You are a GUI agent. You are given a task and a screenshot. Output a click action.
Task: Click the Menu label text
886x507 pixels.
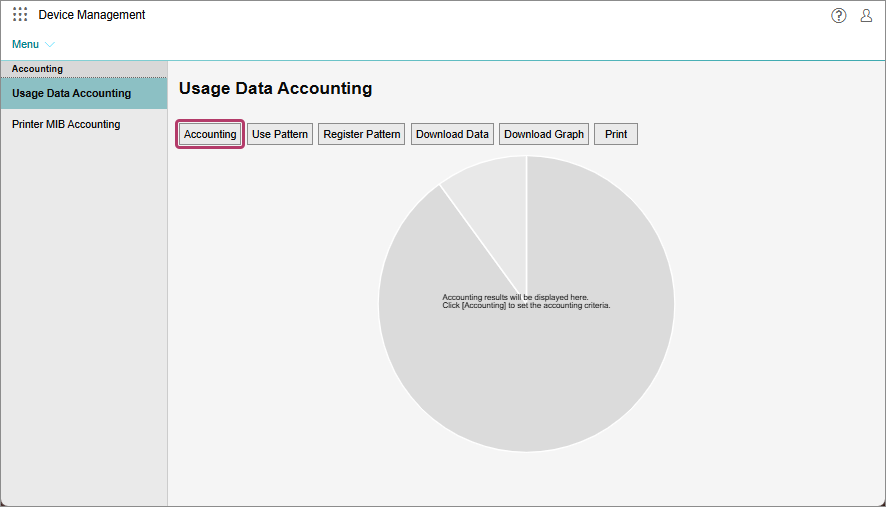(25, 44)
